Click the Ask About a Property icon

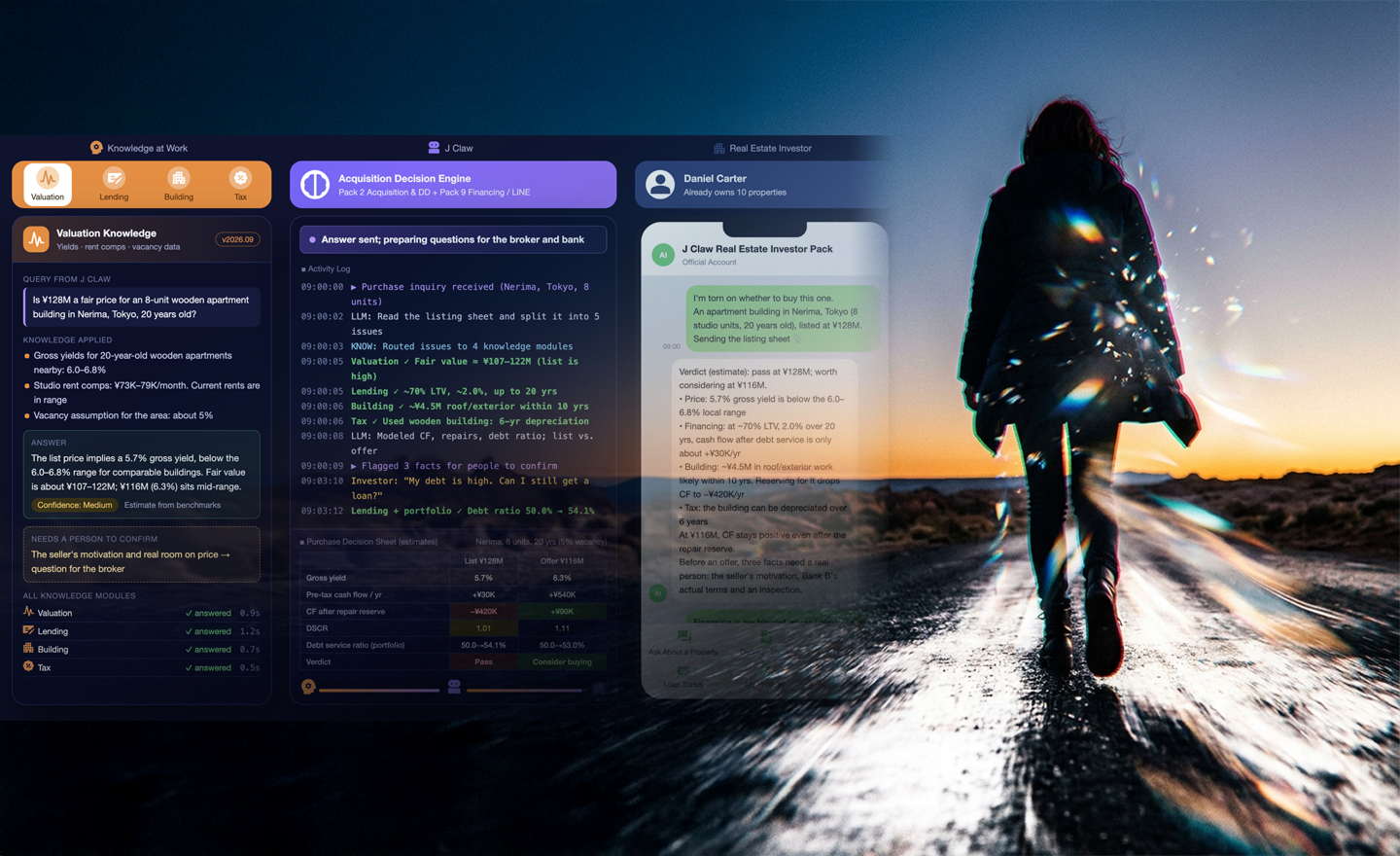tap(683, 636)
